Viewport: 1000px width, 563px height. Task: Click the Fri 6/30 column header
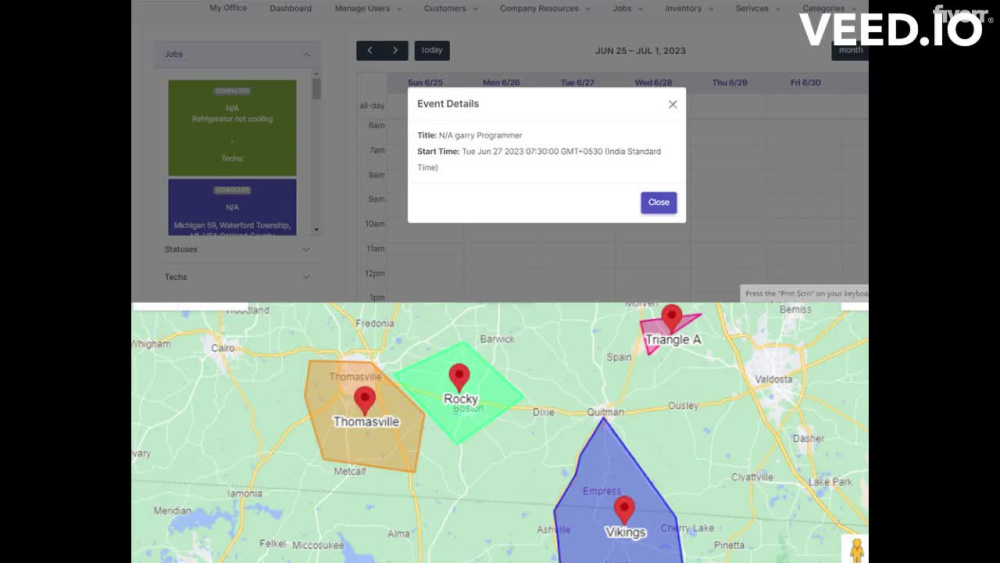click(805, 83)
